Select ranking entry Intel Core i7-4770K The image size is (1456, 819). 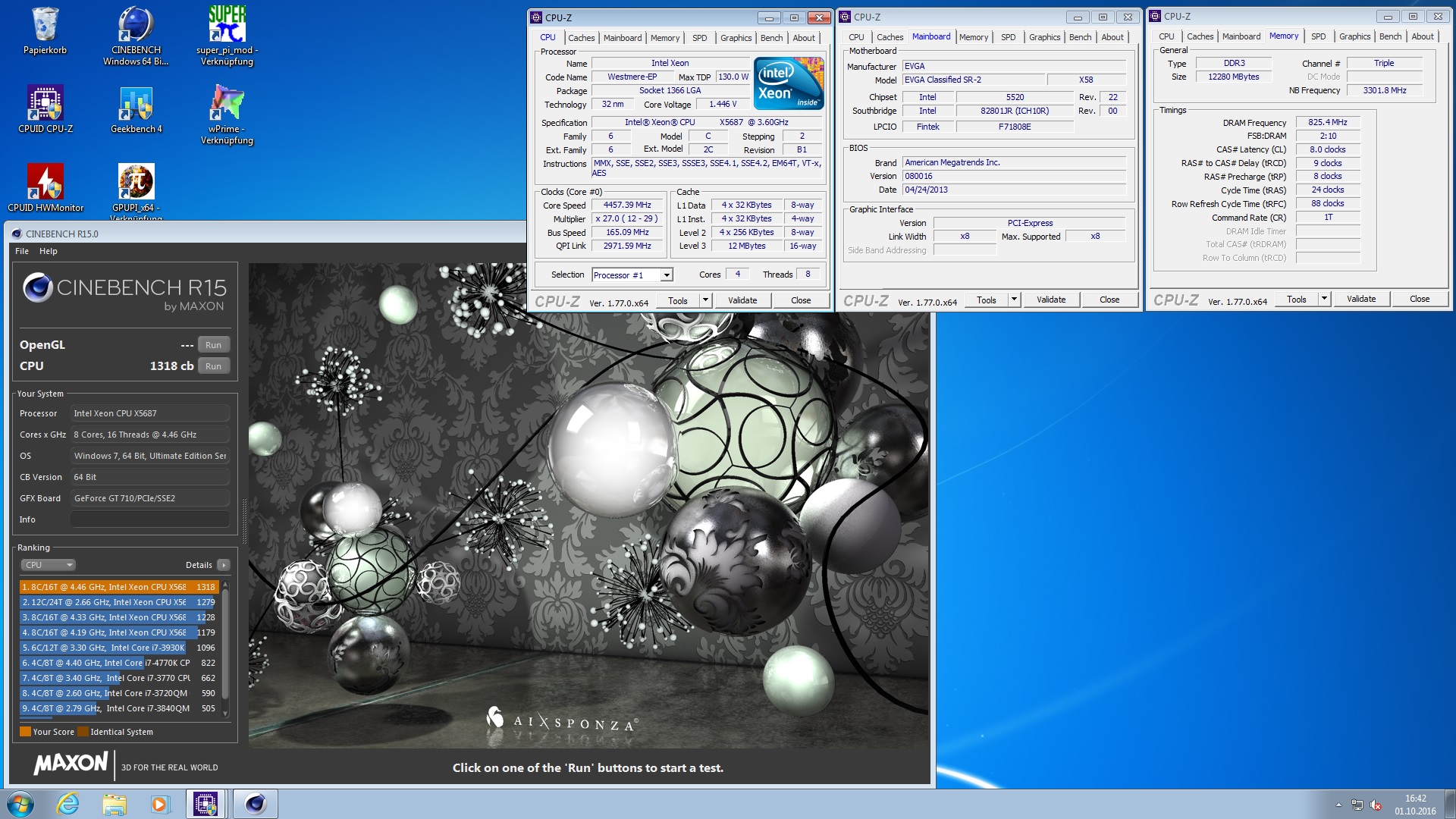pos(118,663)
